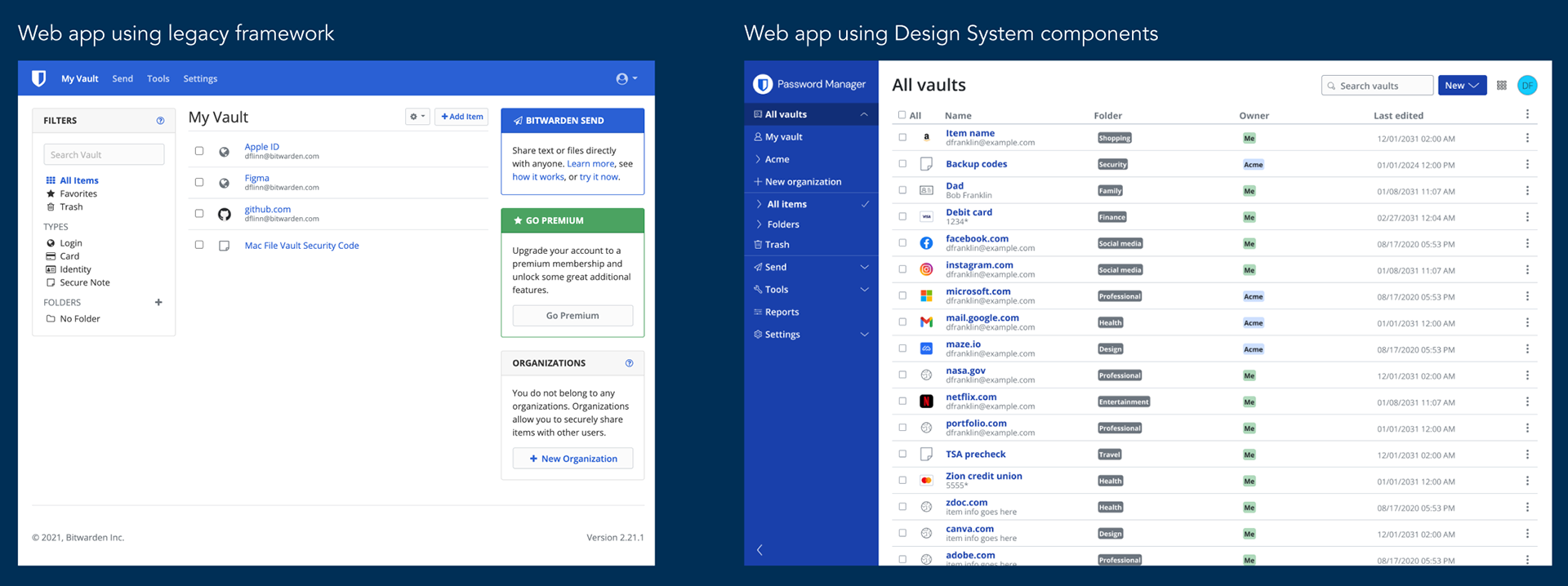Toggle the All select checkbox in table header
This screenshot has height=586, width=1568.
pyautogui.click(x=902, y=115)
